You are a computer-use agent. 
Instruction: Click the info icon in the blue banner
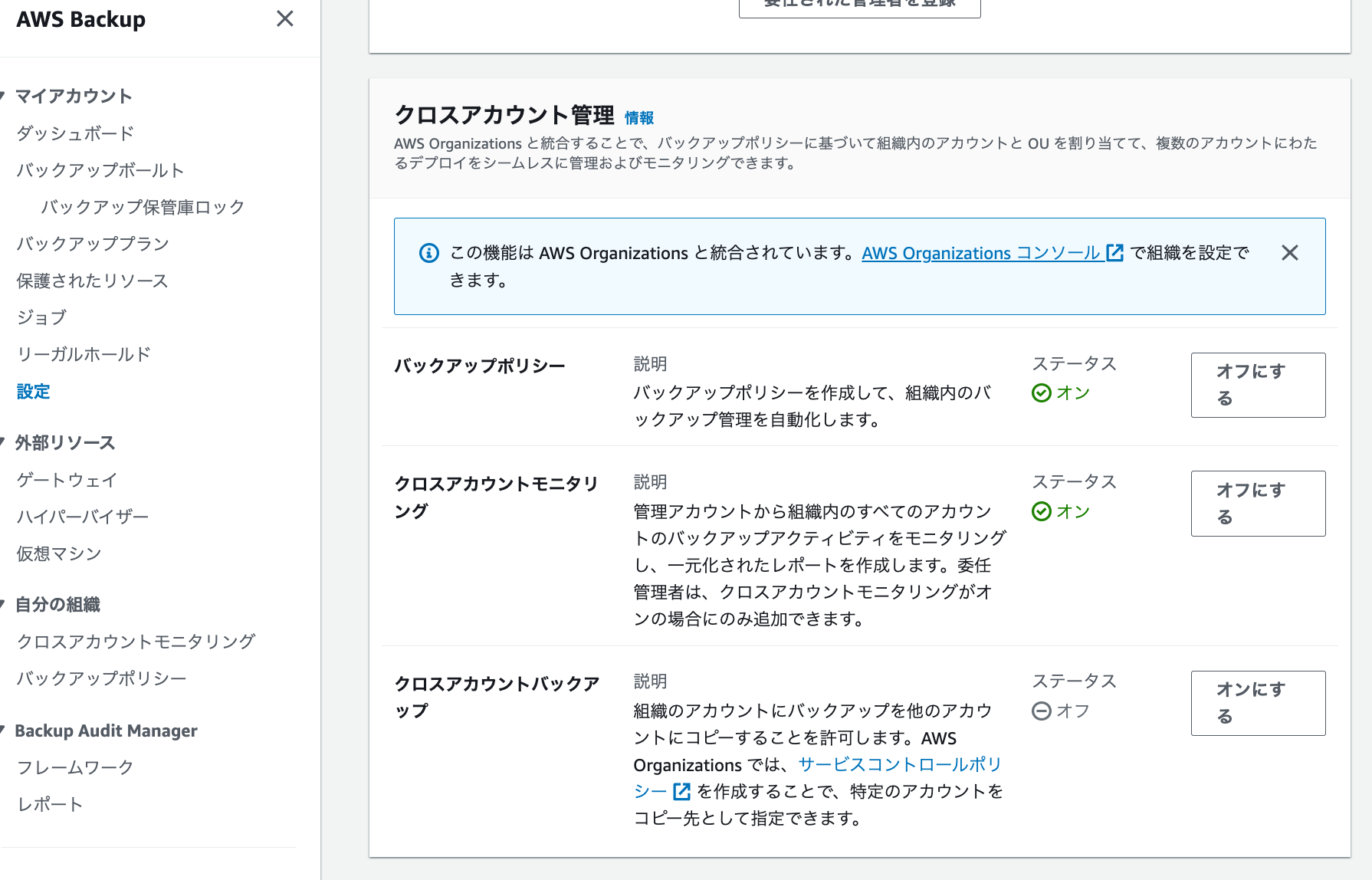(x=428, y=253)
